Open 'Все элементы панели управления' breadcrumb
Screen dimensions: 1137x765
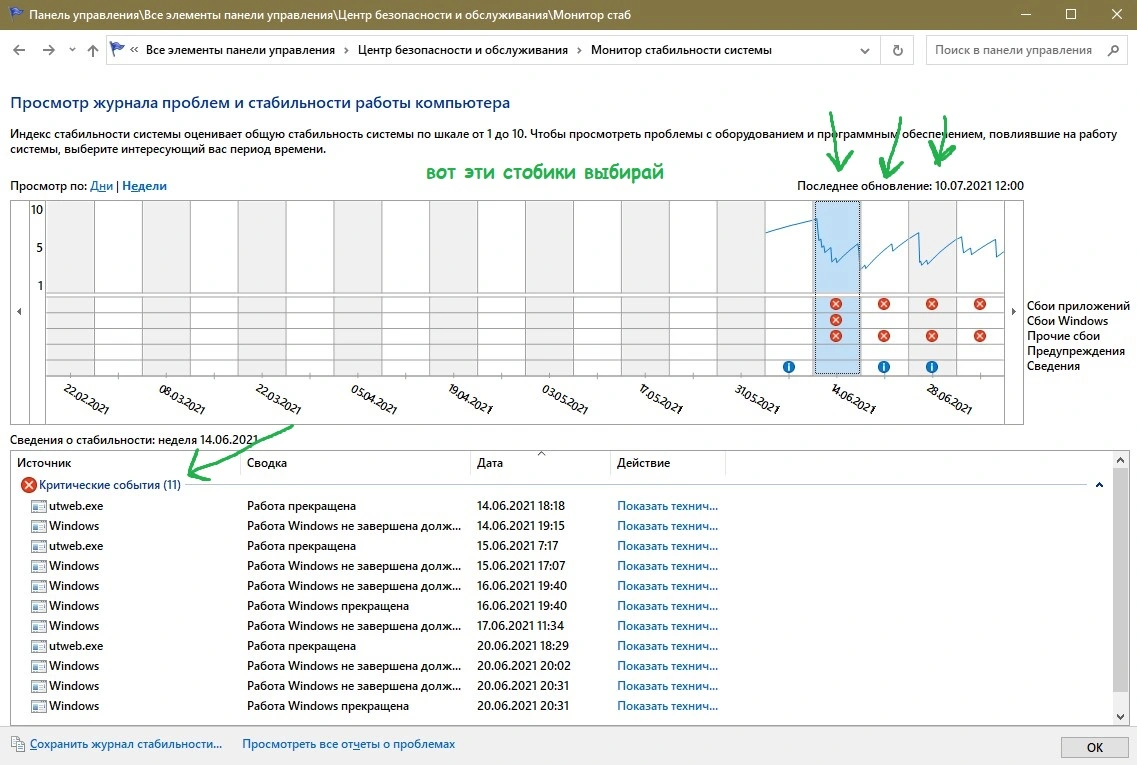point(240,50)
